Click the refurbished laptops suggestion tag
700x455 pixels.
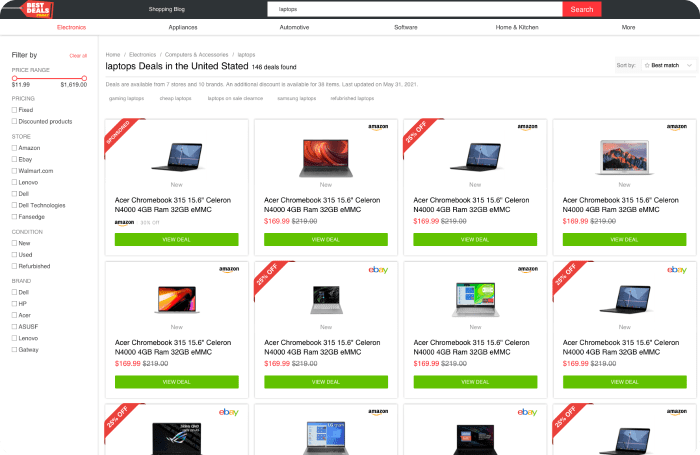[352, 98]
